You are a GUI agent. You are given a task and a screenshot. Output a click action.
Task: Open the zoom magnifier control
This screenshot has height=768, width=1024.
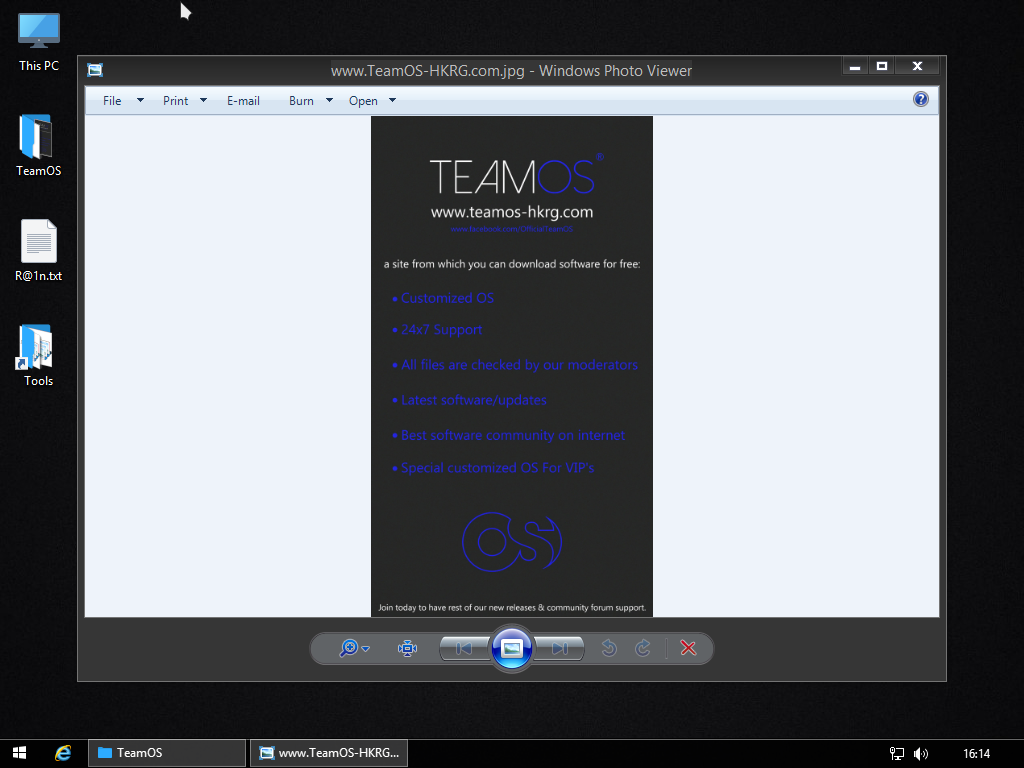pyautogui.click(x=349, y=648)
